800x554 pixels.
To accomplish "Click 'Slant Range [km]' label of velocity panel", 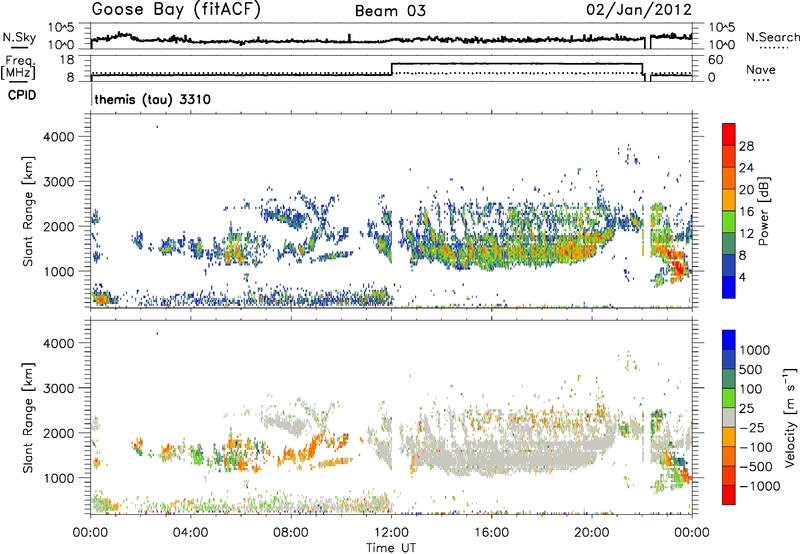I will point(28,418).
